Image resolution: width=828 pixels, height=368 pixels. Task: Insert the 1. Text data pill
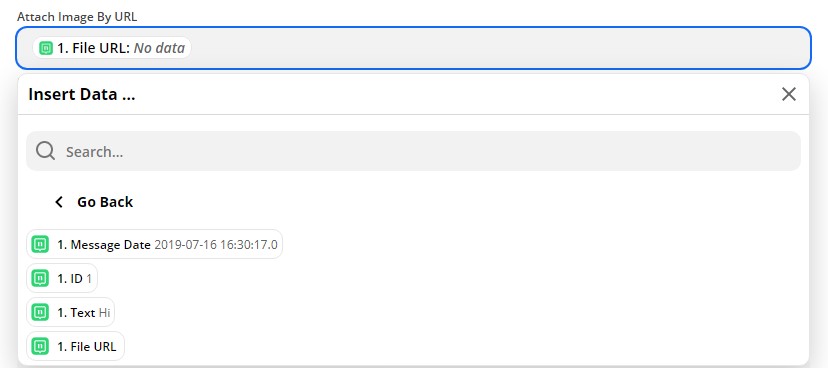click(x=70, y=312)
